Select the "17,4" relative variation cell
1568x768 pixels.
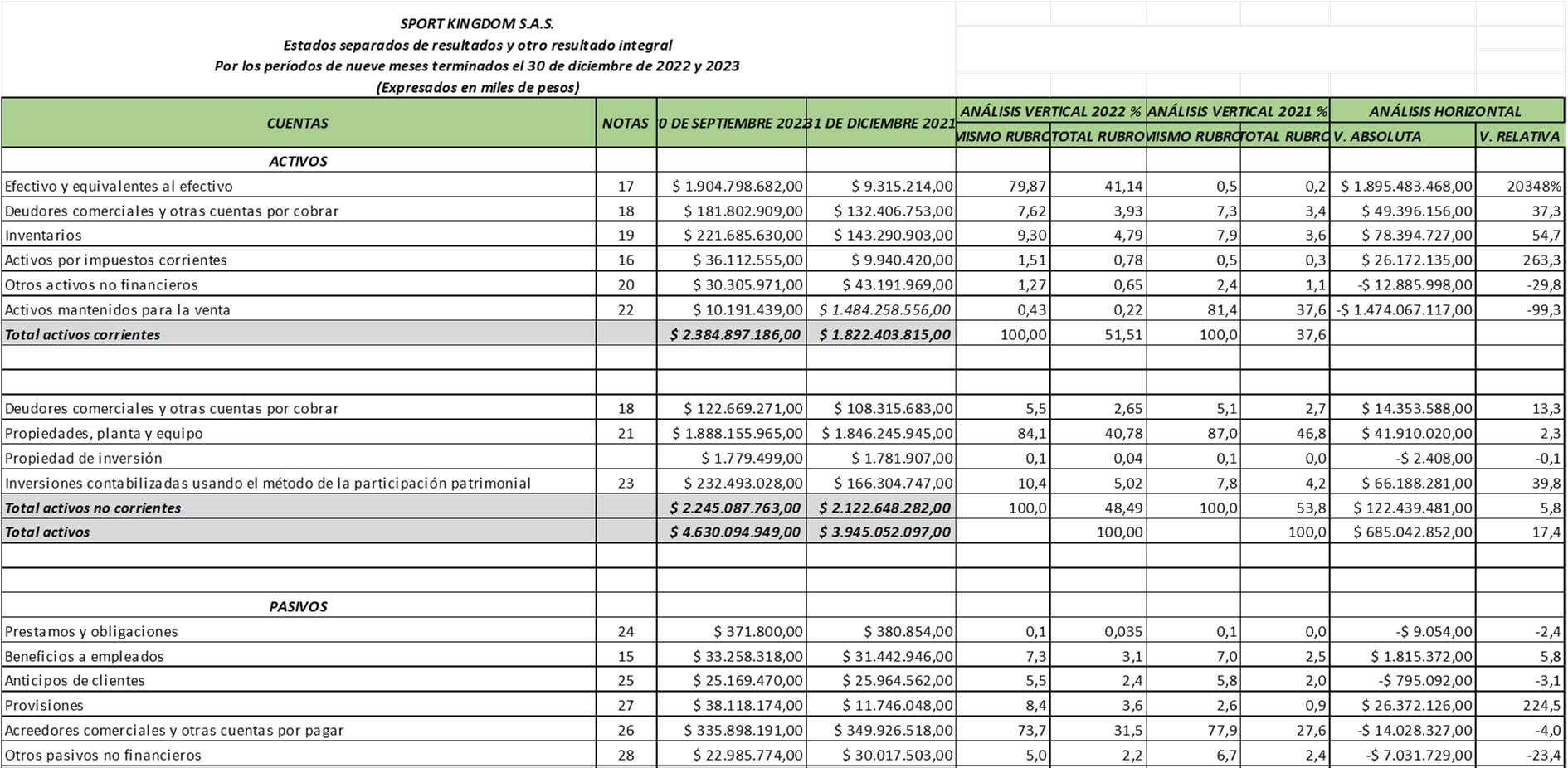click(1520, 532)
